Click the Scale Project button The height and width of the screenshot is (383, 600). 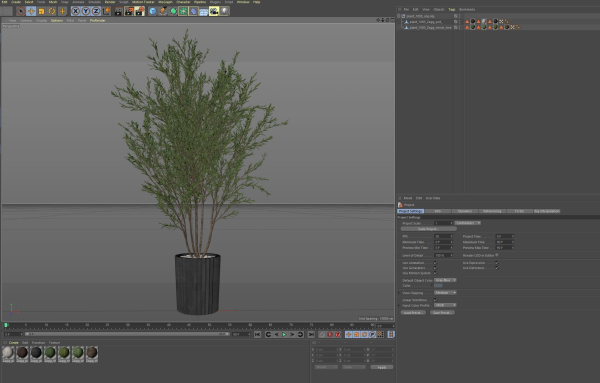tap(429, 229)
